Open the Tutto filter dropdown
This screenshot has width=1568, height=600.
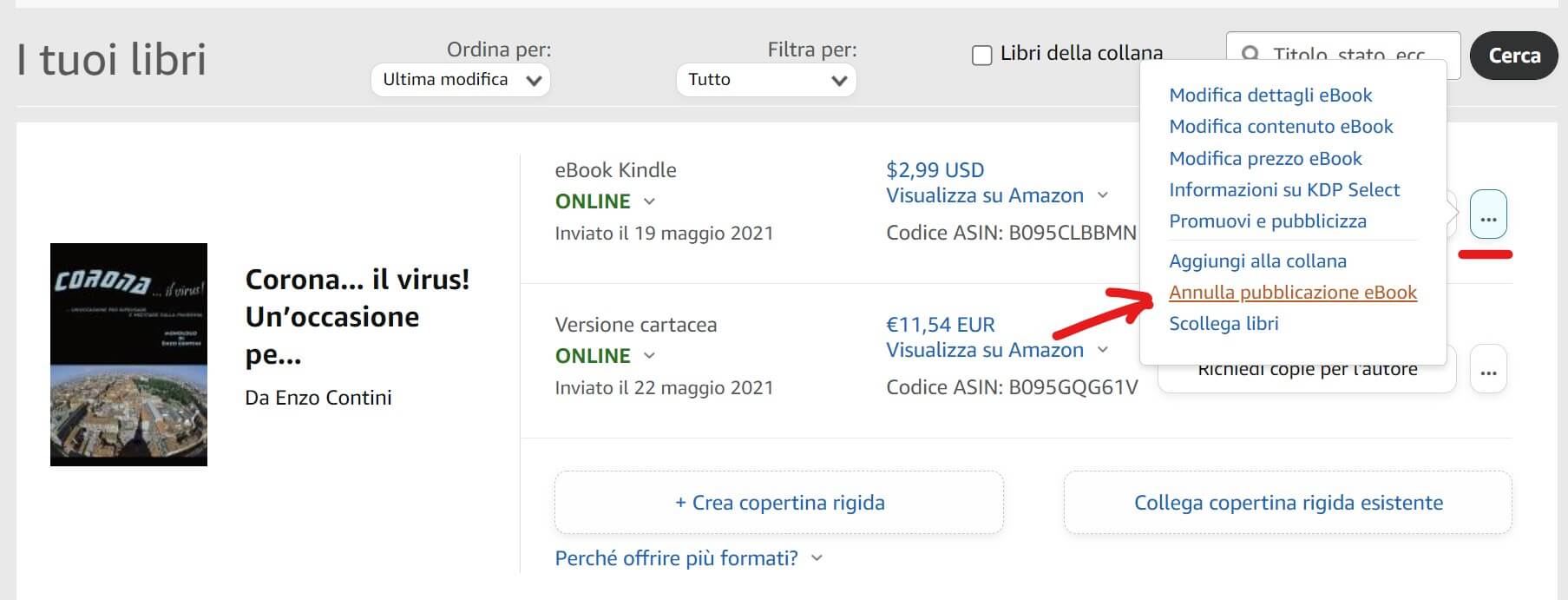pyautogui.click(x=766, y=80)
